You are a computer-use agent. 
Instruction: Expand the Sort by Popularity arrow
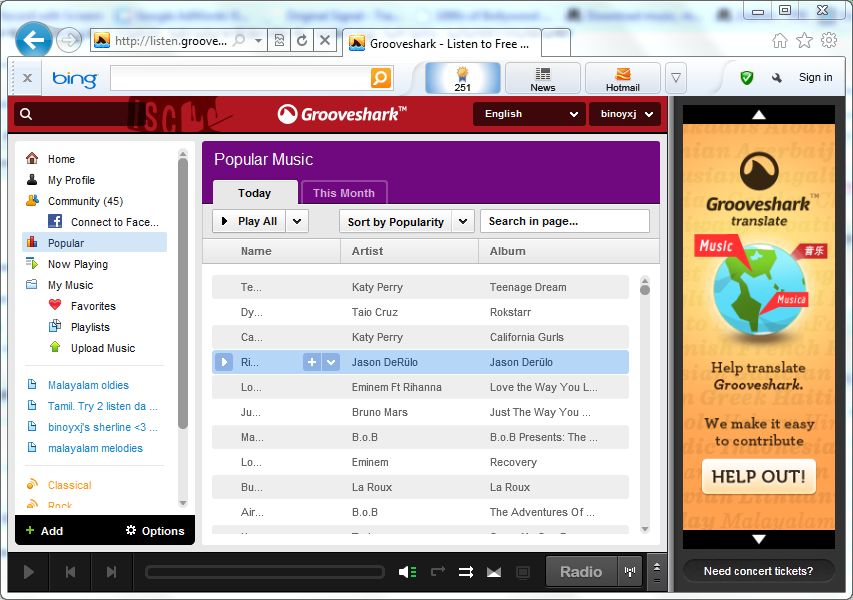click(463, 221)
